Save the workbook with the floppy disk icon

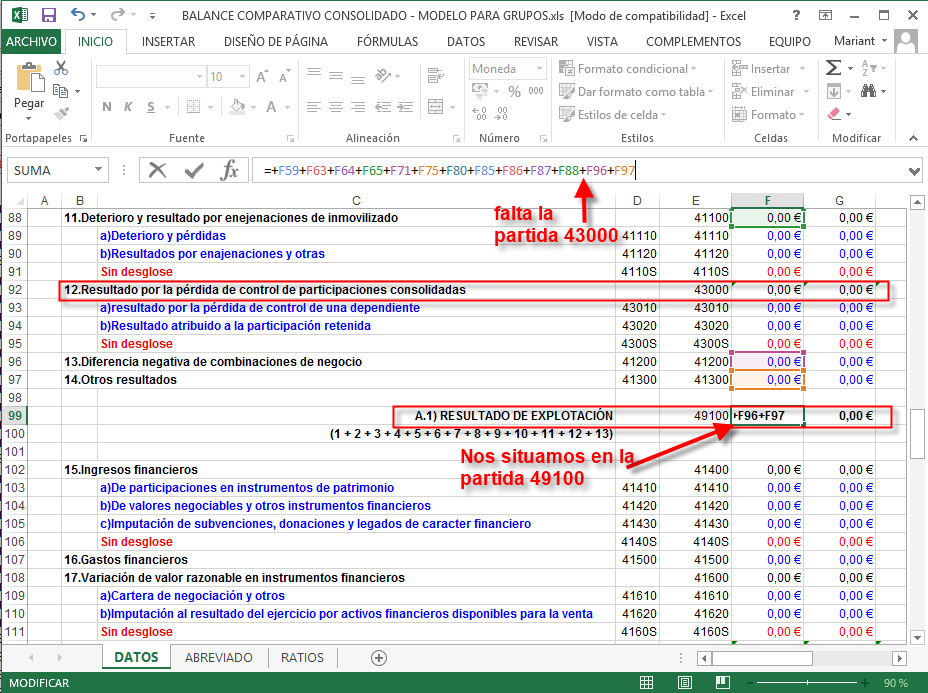tap(49, 15)
